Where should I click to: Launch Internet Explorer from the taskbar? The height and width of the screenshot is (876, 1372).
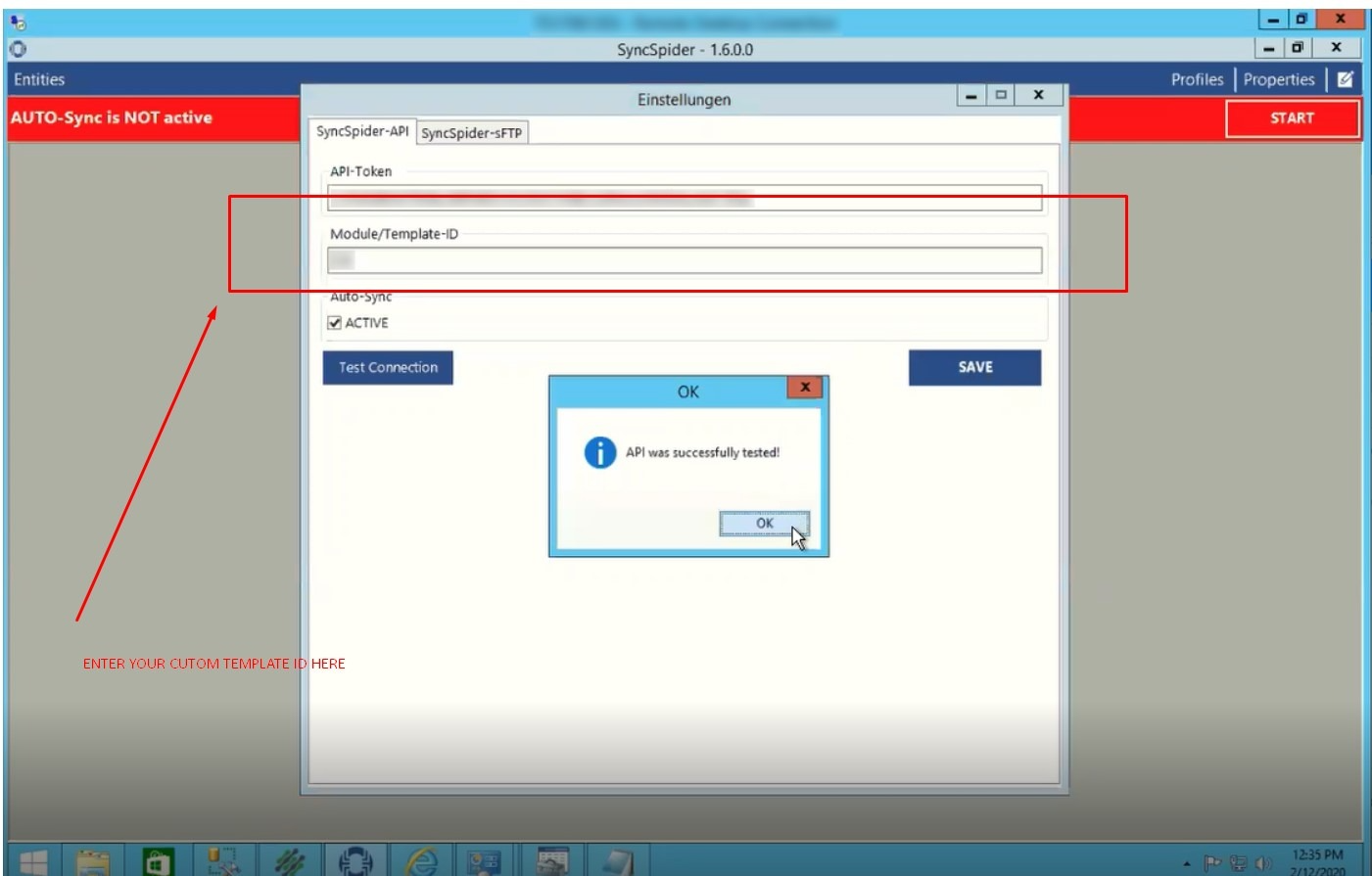(x=421, y=862)
